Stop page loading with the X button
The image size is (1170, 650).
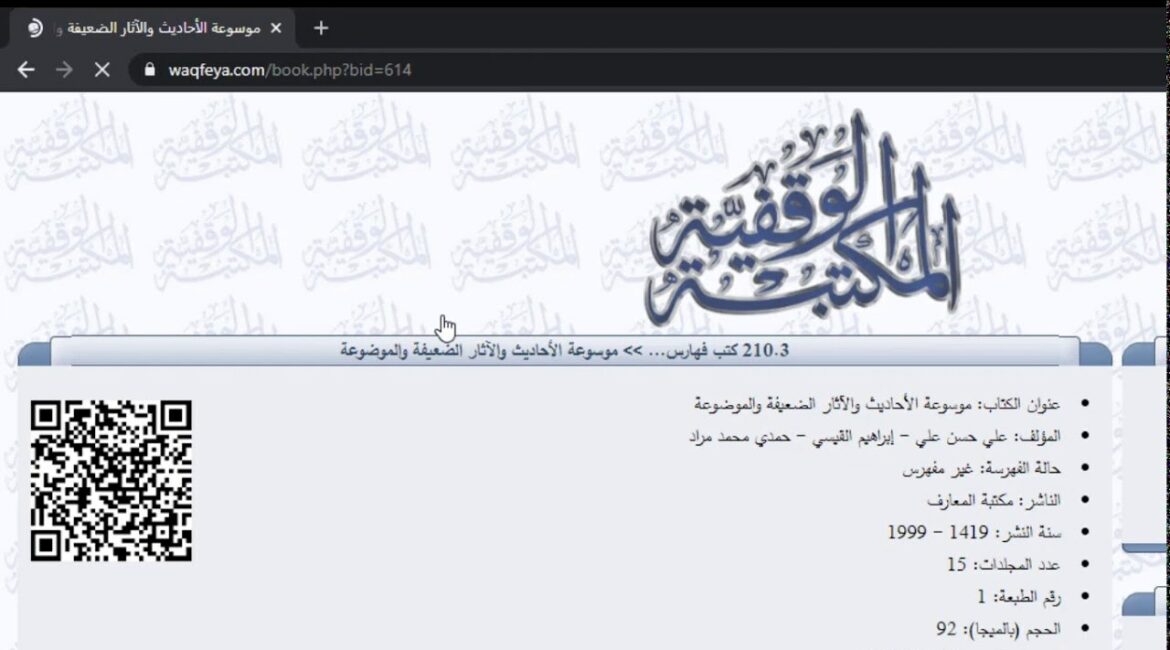click(x=102, y=70)
